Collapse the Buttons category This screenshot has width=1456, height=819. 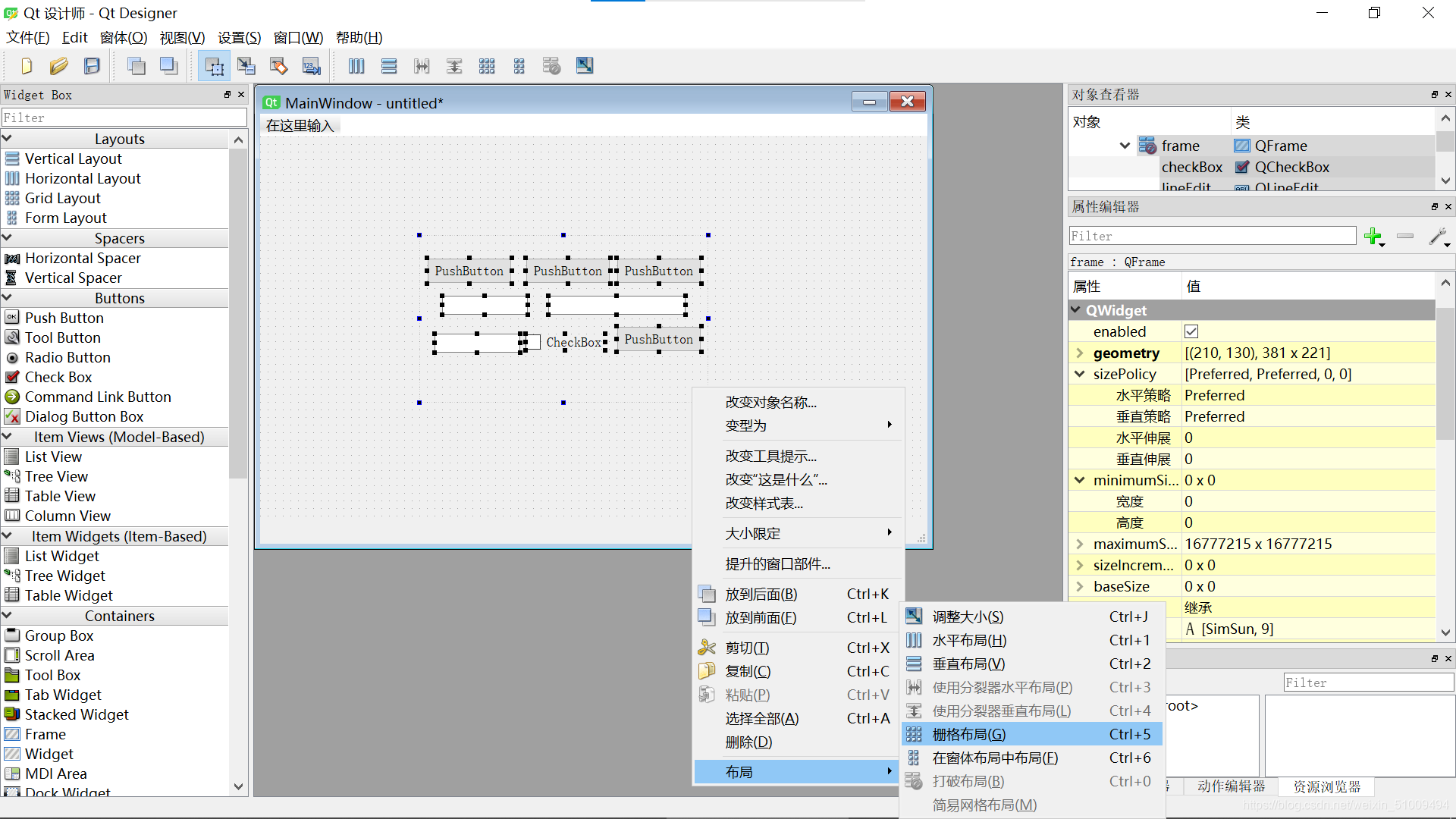[x=7, y=298]
